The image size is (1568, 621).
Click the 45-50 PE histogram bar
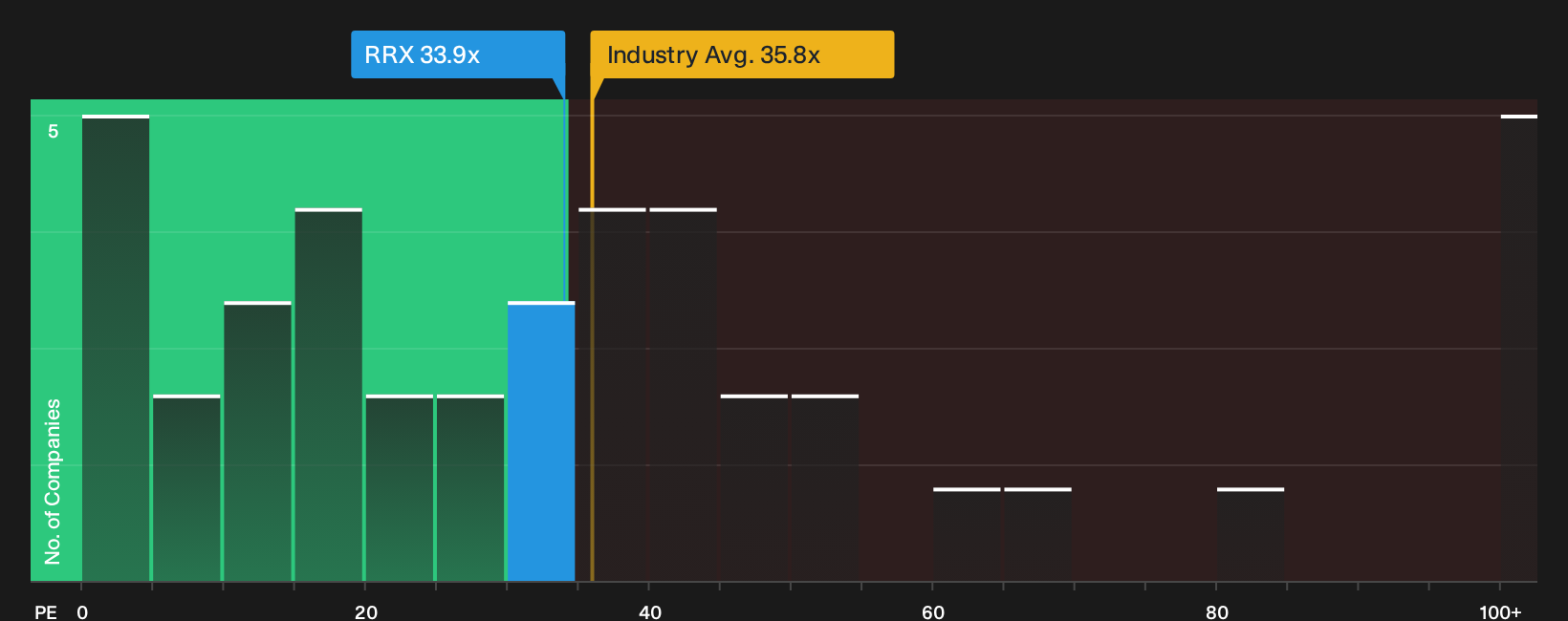[754, 487]
